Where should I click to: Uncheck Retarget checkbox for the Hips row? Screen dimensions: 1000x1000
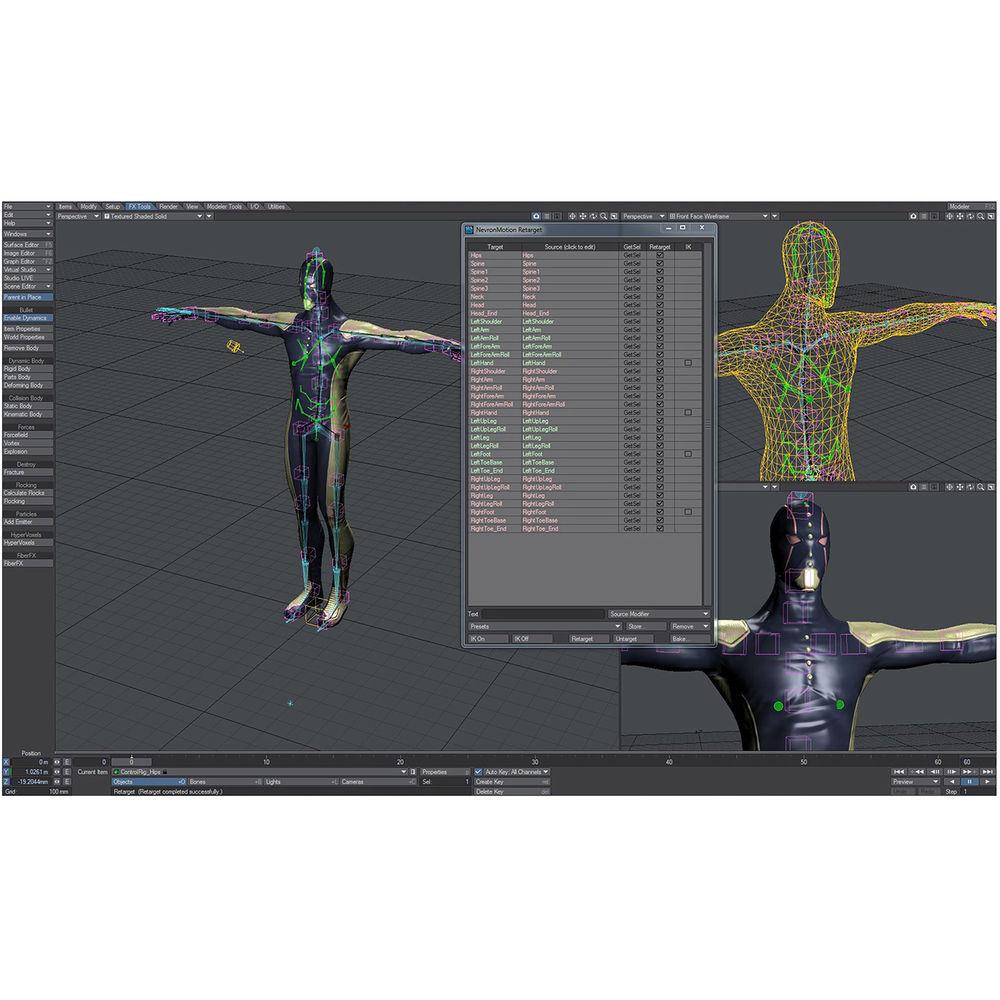[660, 256]
